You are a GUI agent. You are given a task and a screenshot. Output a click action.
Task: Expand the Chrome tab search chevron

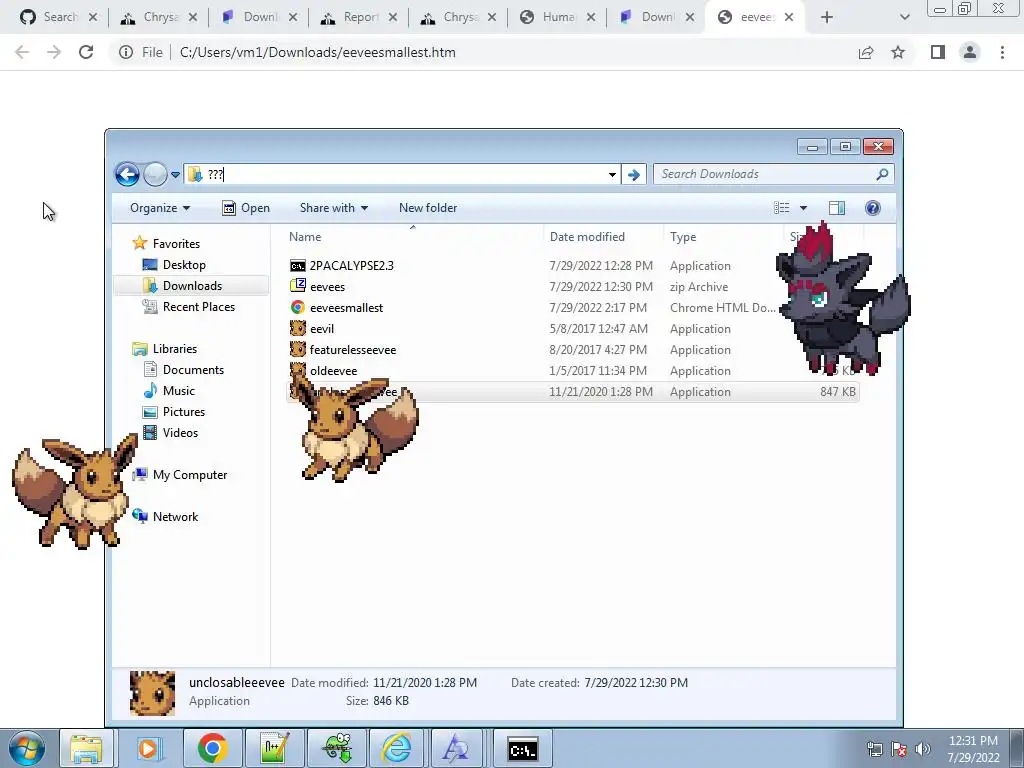904,17
